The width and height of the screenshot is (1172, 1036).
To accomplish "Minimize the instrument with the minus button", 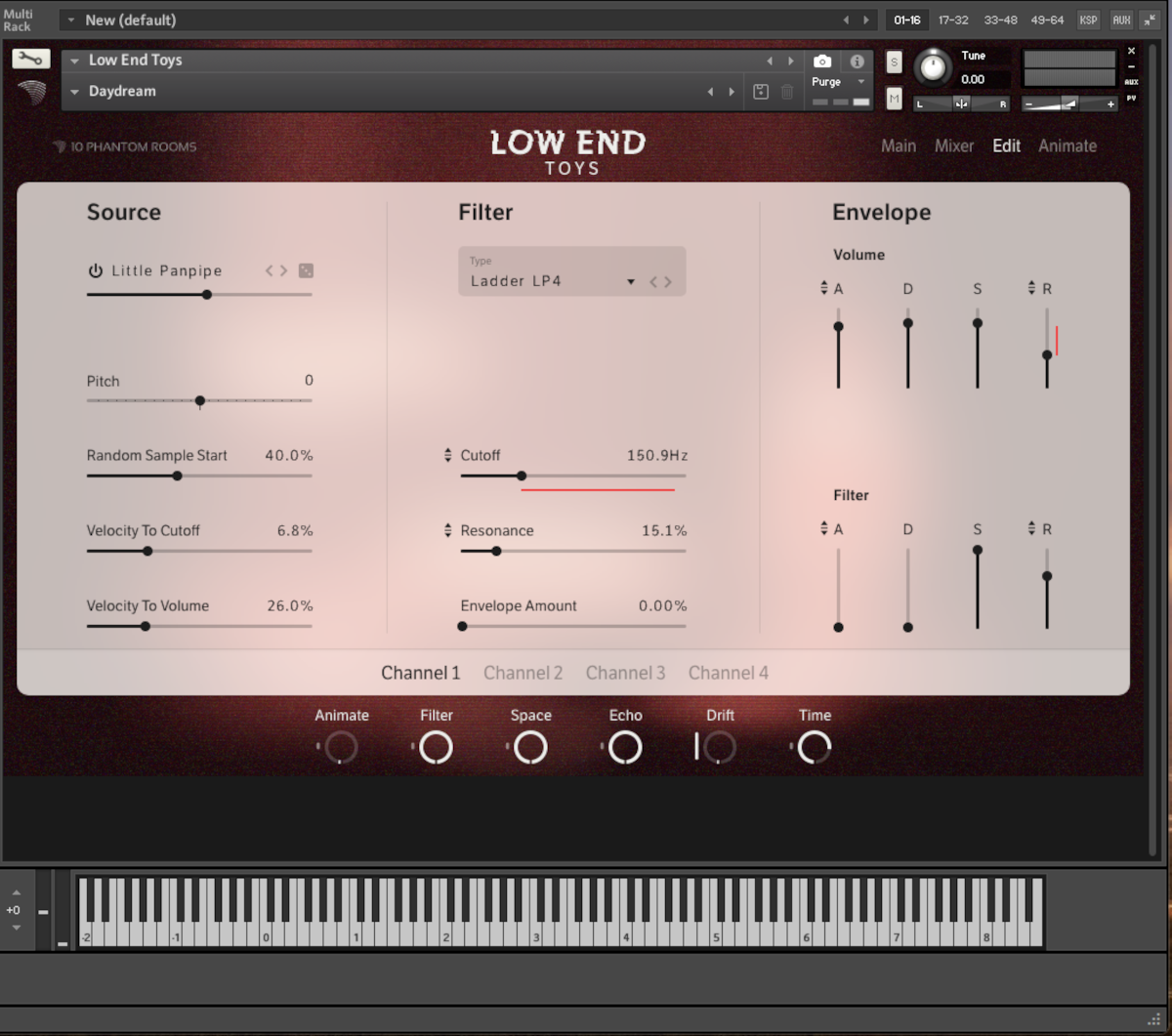I will coord(1131,66).
